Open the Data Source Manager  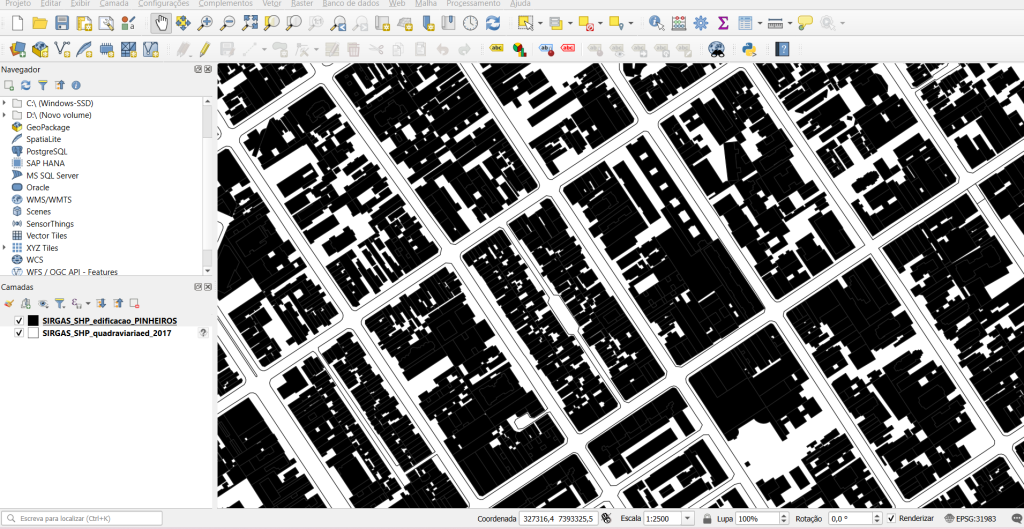click(18, 49)
